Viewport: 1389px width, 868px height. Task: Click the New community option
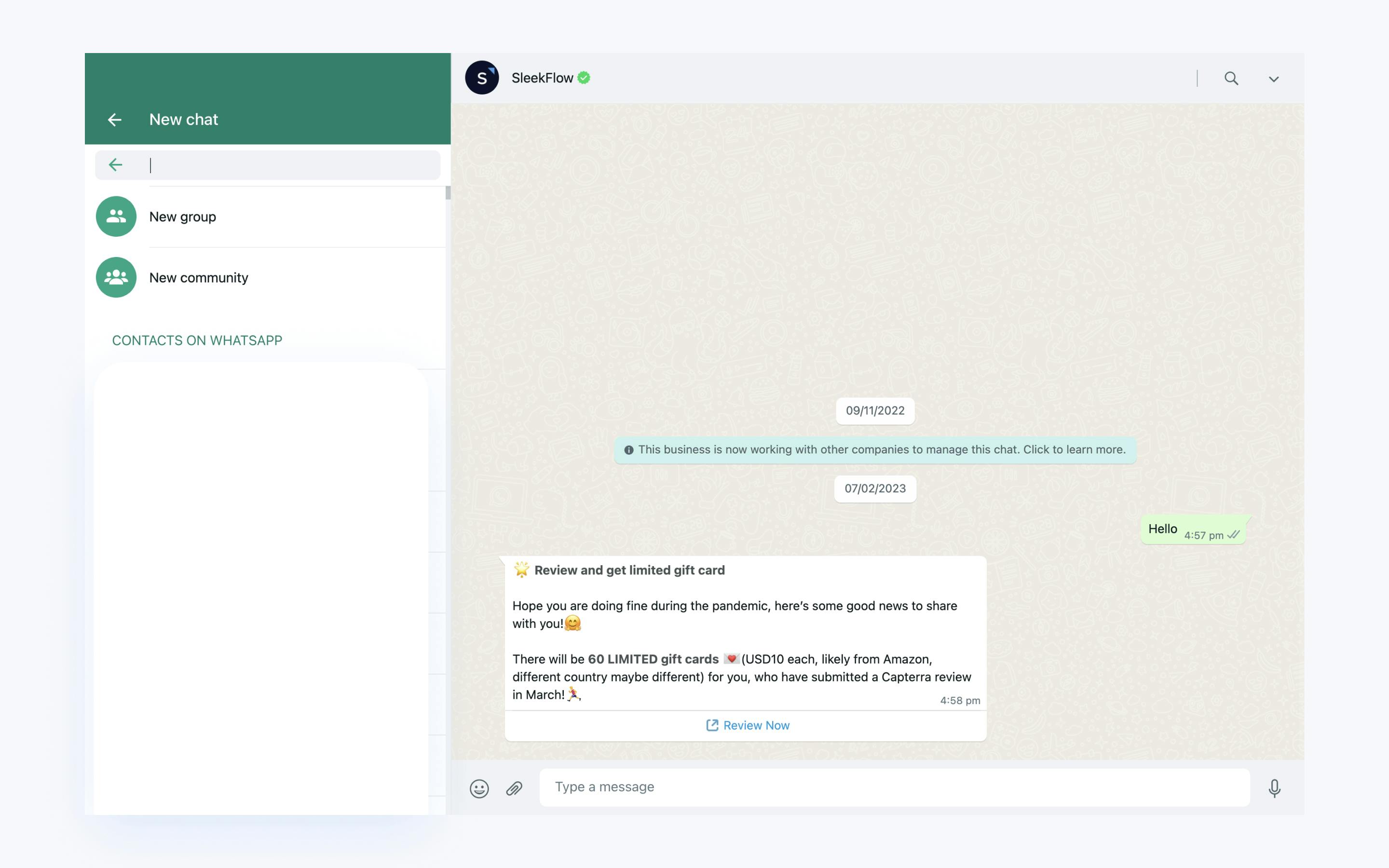point(198,277)
